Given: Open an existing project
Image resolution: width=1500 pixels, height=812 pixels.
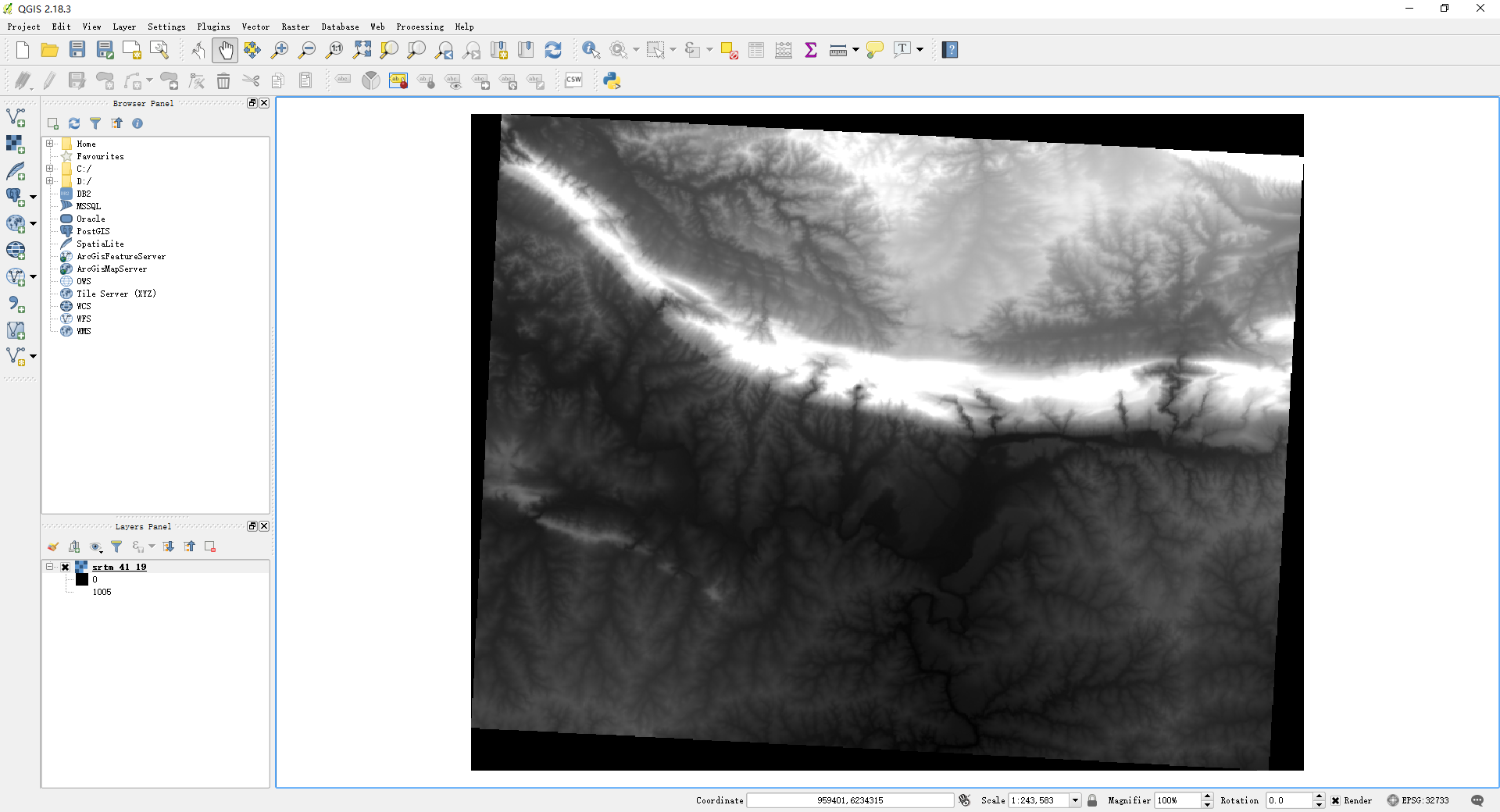Looking at the screenshot, I should click(x=49, y=50).
